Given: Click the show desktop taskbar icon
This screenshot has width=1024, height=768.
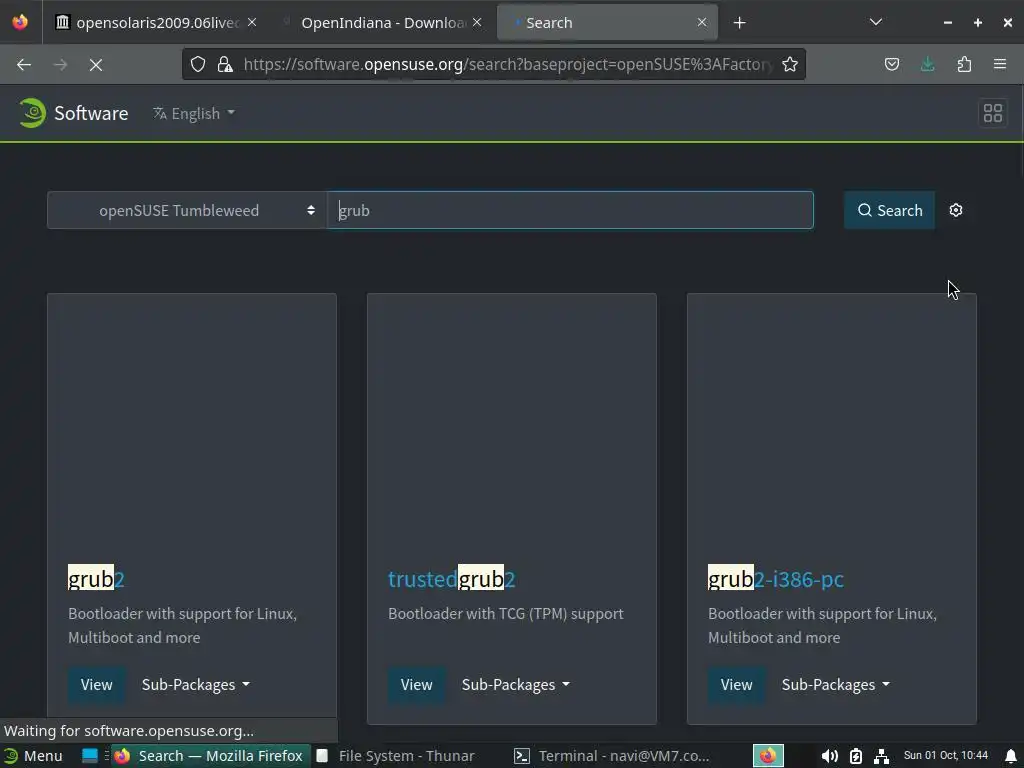Looking at the screenshot, I should coord(90,756).
